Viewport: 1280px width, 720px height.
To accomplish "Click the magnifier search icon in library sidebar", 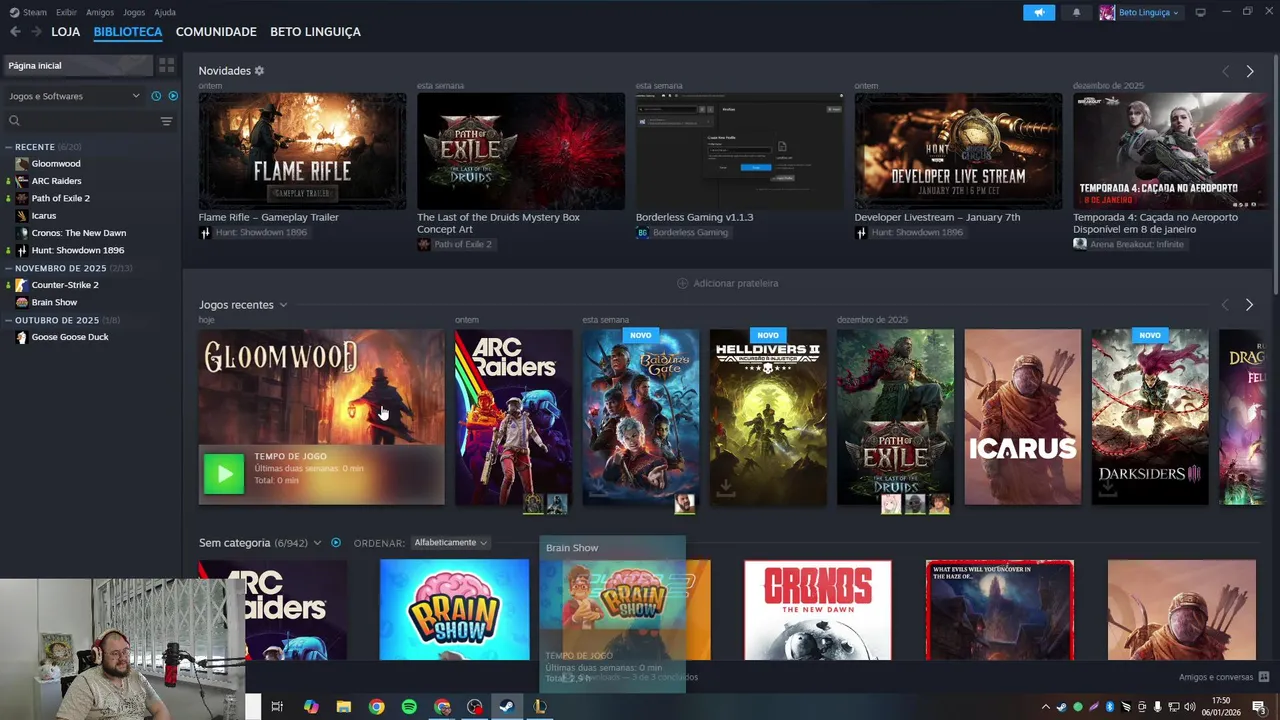I will (x=14, y=121).
